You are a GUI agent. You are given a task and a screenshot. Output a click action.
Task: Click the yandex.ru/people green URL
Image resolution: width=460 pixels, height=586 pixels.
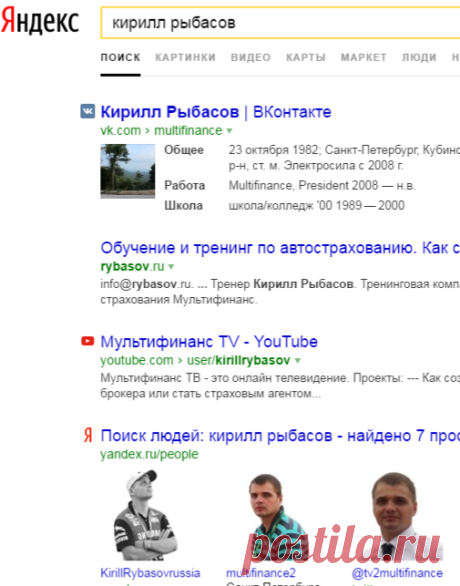pyautogui.click(x=149, y=454)
